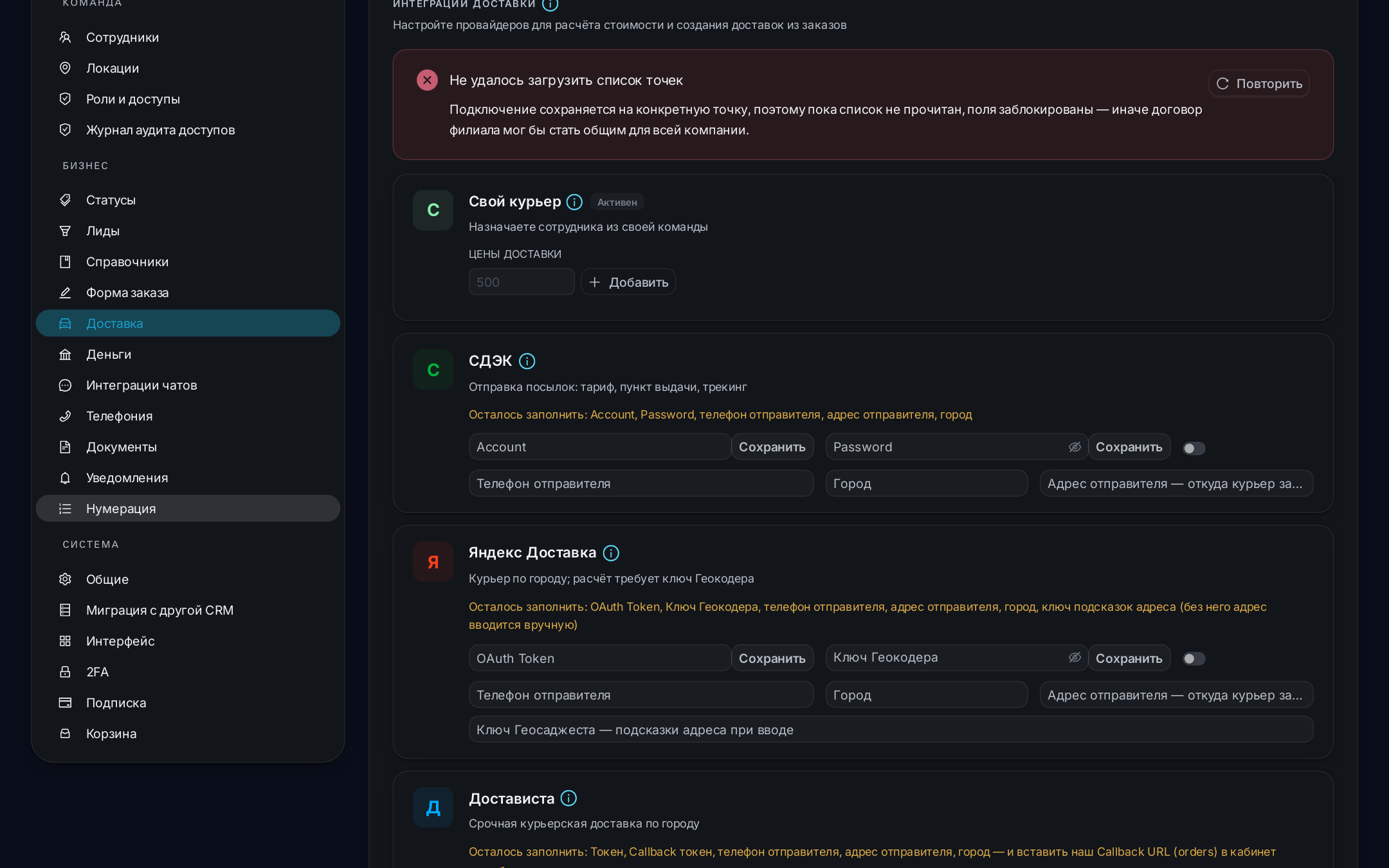This screenshot has width=1389, height=868.
Task: Click the Форма заказа pencil icon
Action: [x=65, y=293]
